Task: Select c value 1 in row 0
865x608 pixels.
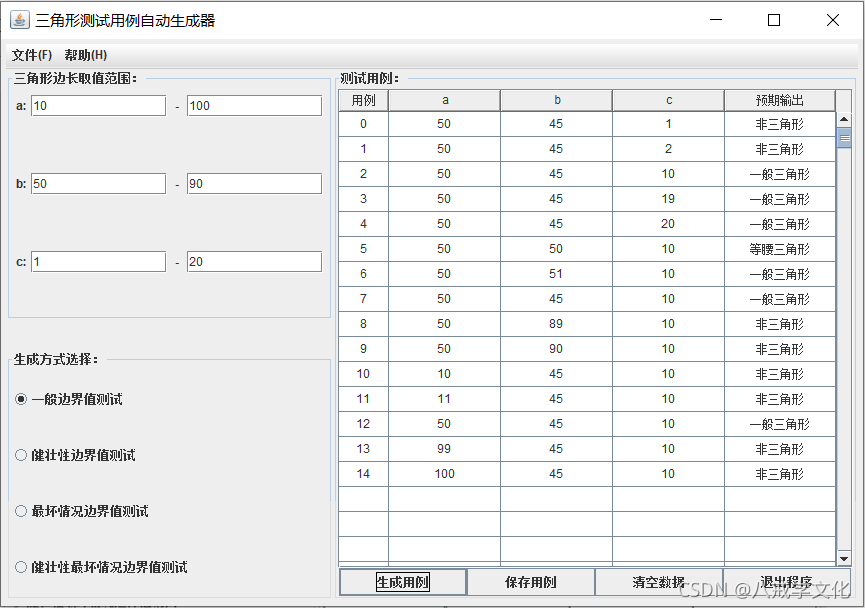Action: click(669, 124)
